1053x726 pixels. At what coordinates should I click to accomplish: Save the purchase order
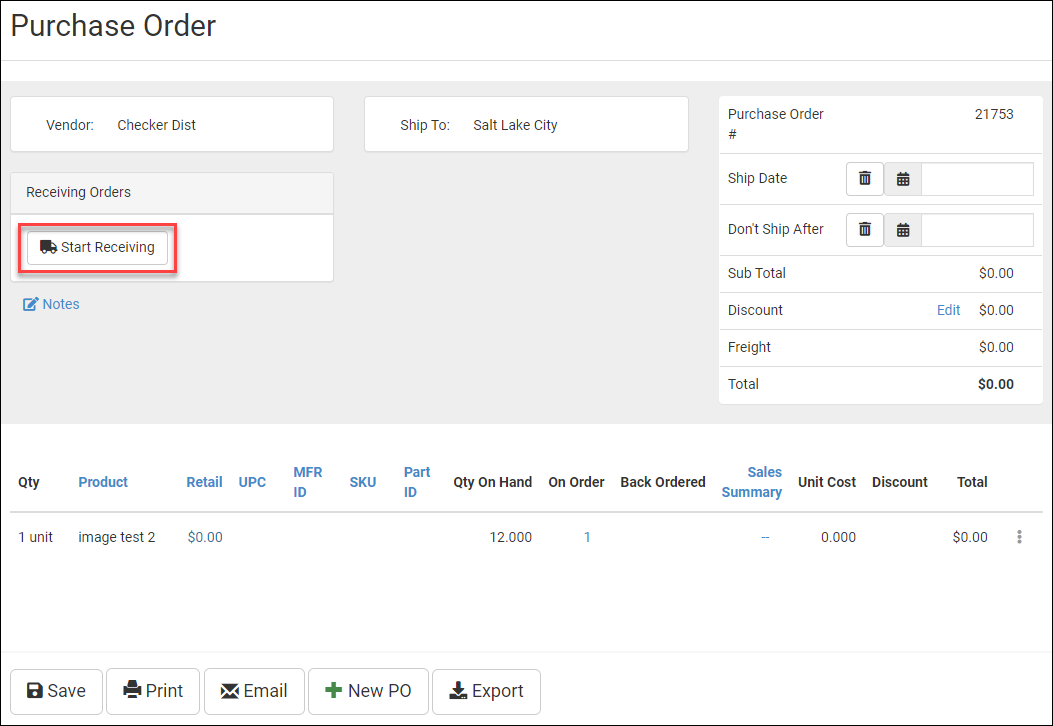point(56,691)
